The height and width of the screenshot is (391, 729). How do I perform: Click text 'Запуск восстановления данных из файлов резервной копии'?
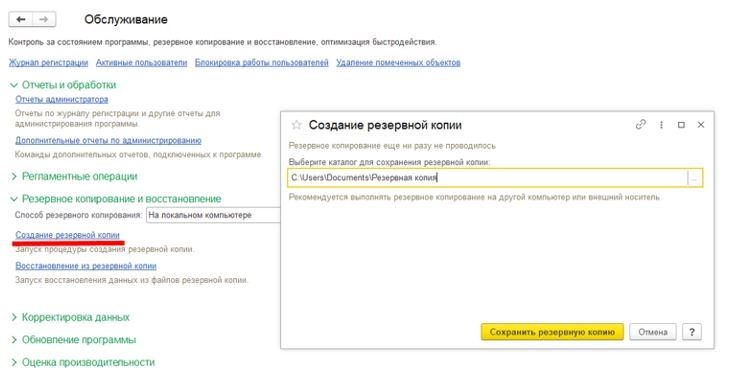(131, 280)
